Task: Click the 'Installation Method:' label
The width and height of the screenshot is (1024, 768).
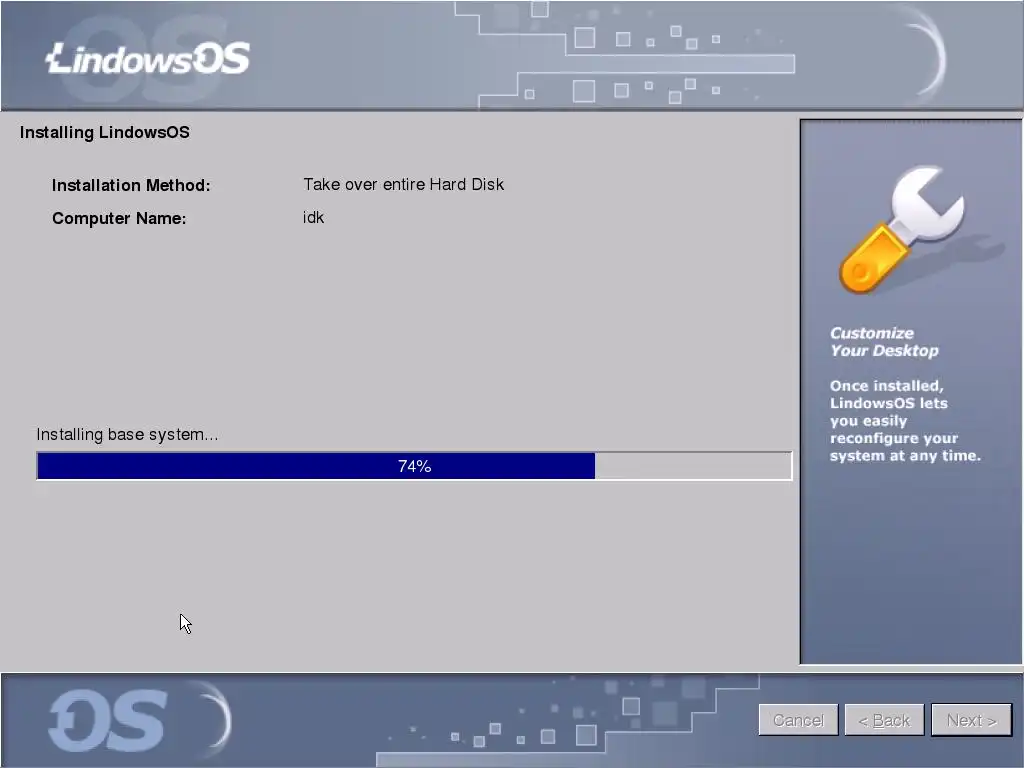Action: [x=131, y=185]
